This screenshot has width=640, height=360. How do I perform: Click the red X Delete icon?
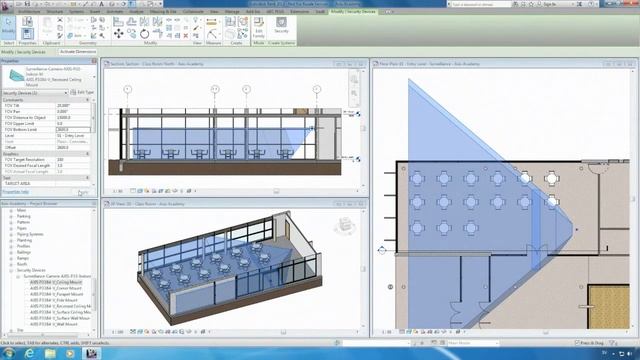click(x=186, y=36)
